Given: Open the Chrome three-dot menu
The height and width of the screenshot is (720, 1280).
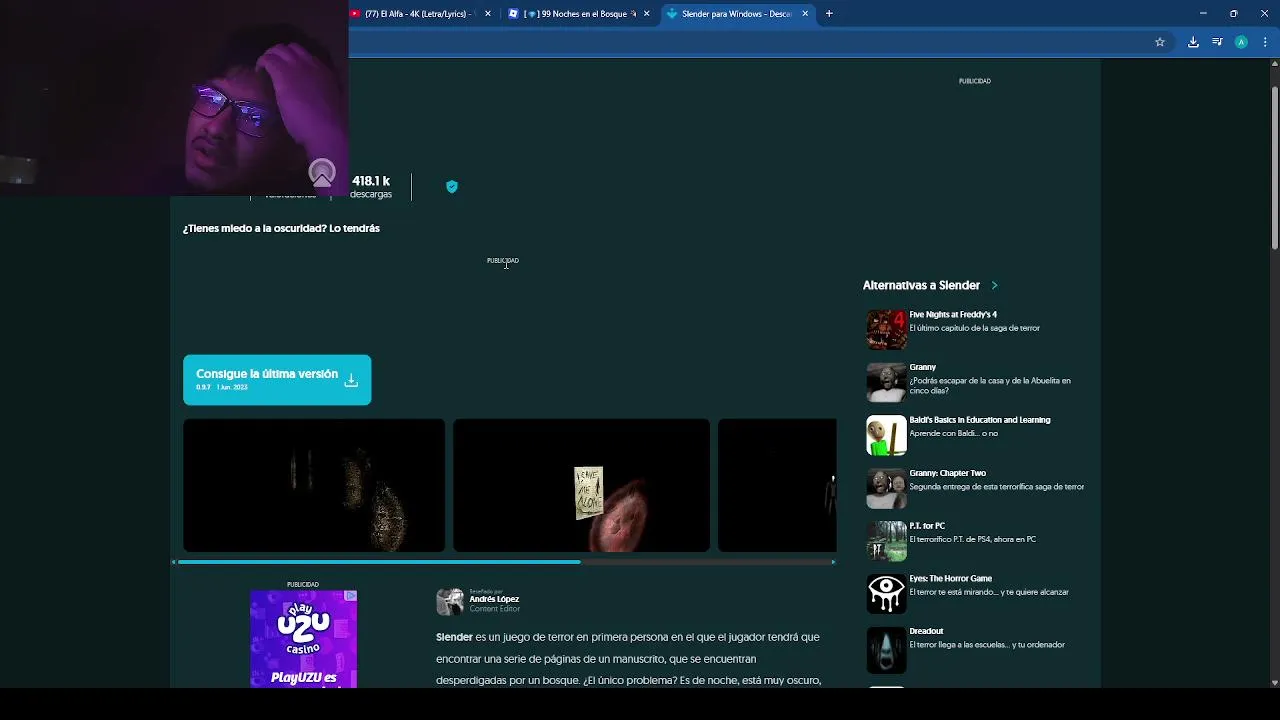Looking at the screenshot, I should [1265, 42].
